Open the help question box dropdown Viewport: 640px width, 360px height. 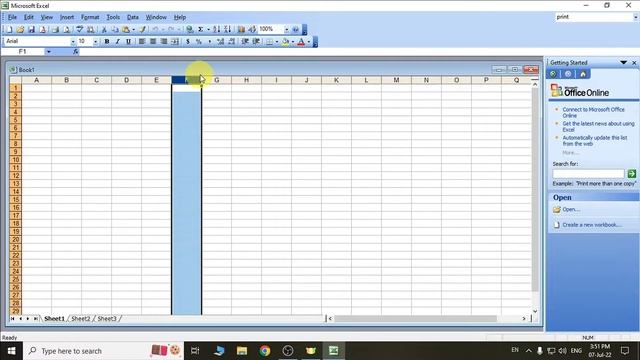pos(635,17)
